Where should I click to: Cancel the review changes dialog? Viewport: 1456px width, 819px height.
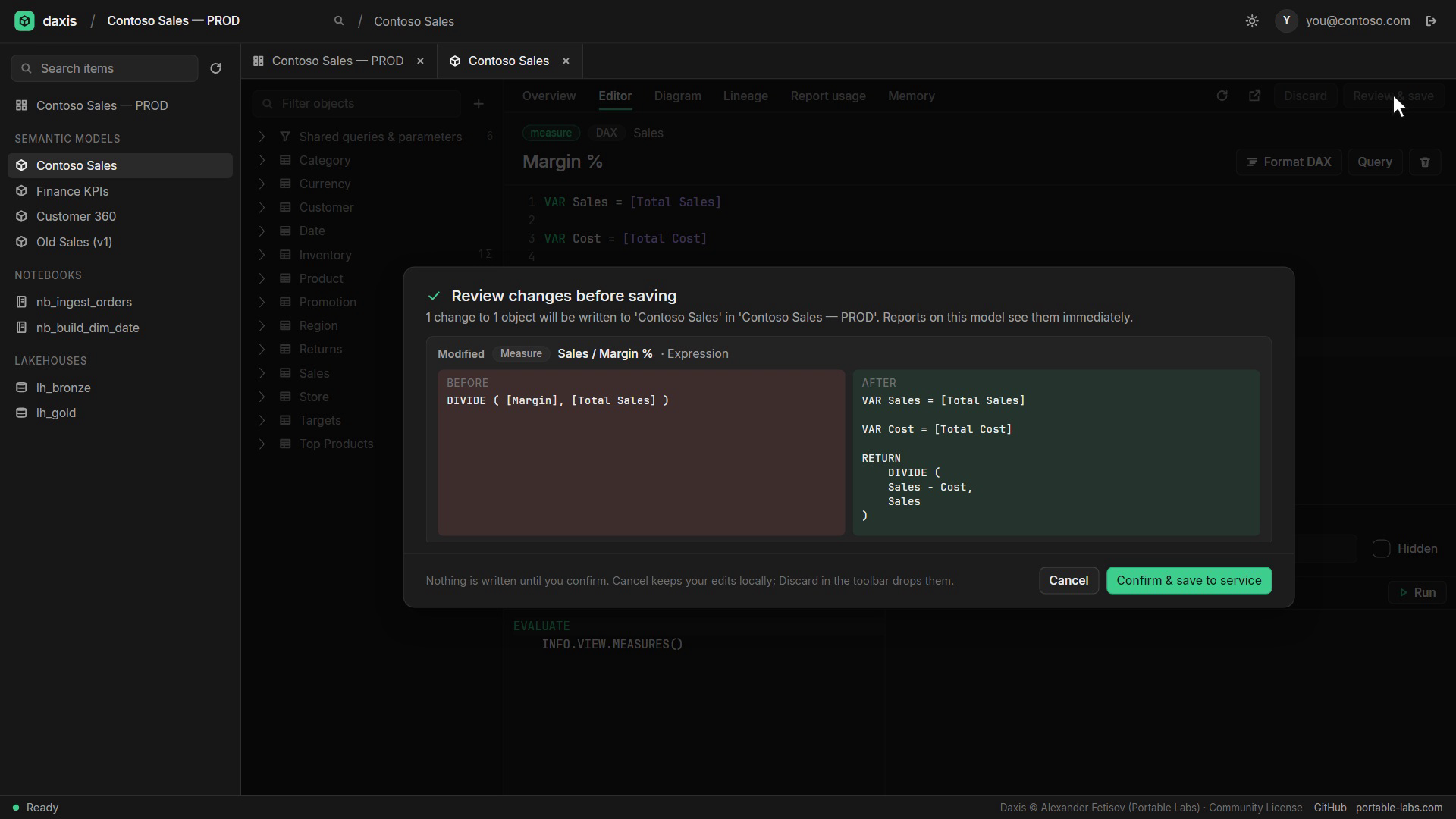tap(1068, 581)
